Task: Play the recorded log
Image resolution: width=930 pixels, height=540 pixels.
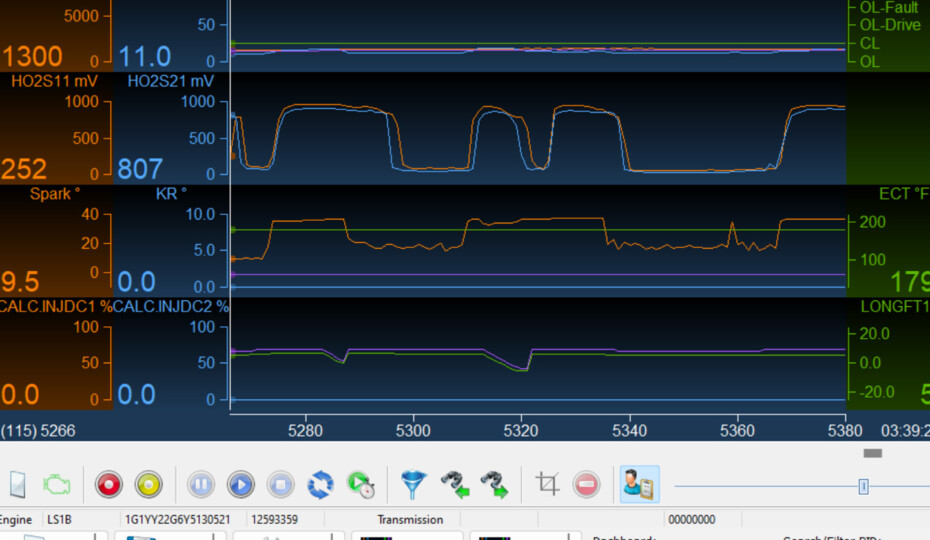Action: pos(241,485)
